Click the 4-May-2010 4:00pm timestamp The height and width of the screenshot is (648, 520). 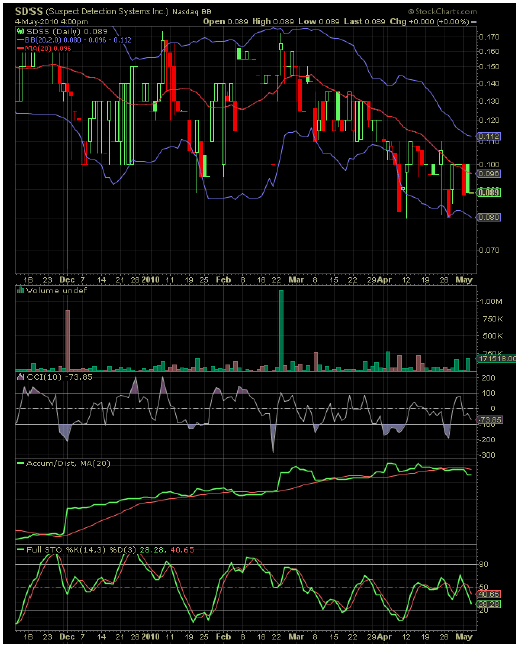click(52, 21)
